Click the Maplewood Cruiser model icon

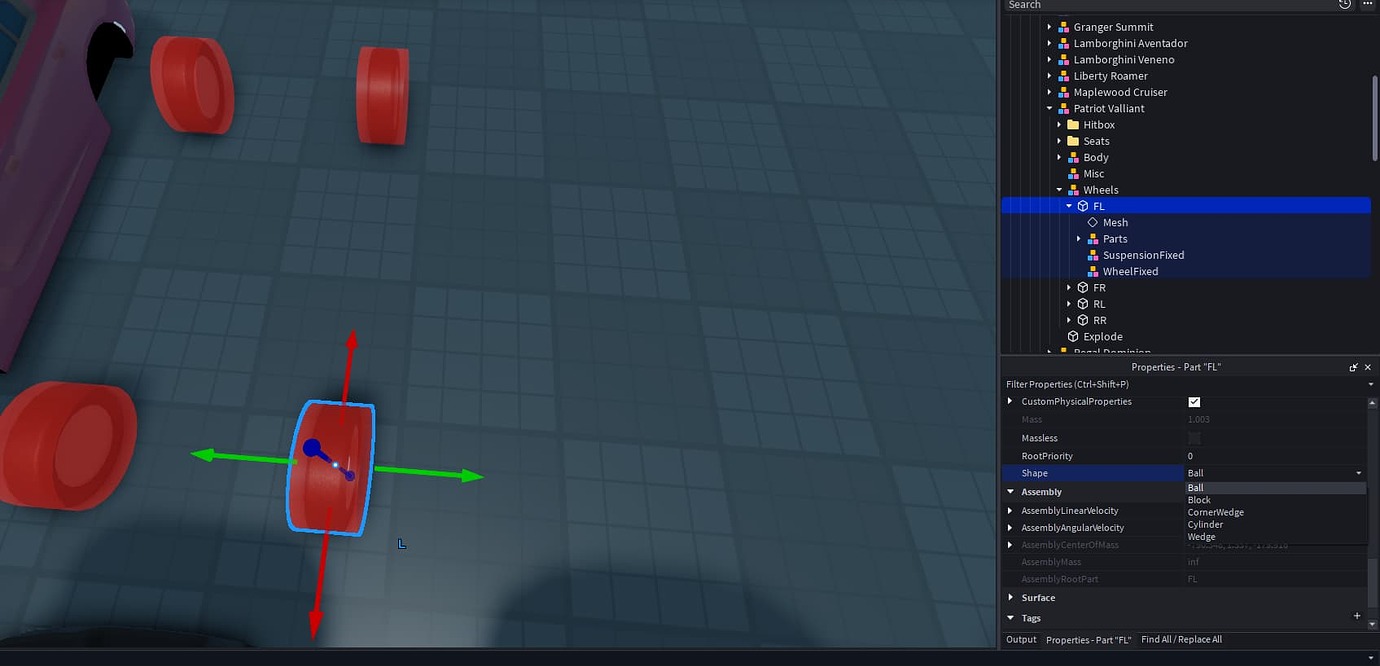1064,92
